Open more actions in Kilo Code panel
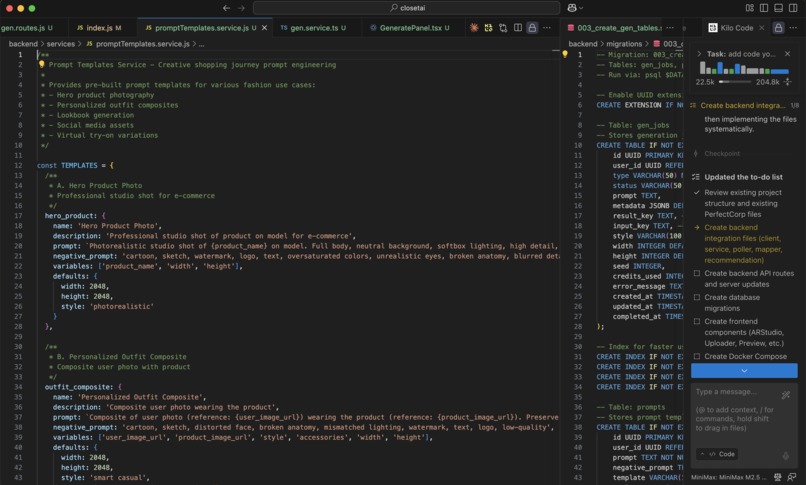The image size is (806, 485). [x=793, y=28]
